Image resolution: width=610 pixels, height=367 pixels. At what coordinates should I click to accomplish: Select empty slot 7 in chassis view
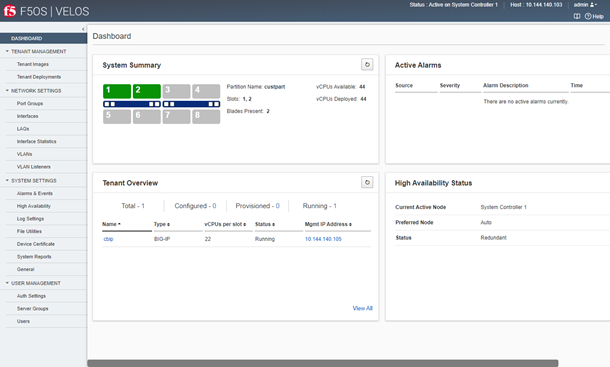(176, 116)
